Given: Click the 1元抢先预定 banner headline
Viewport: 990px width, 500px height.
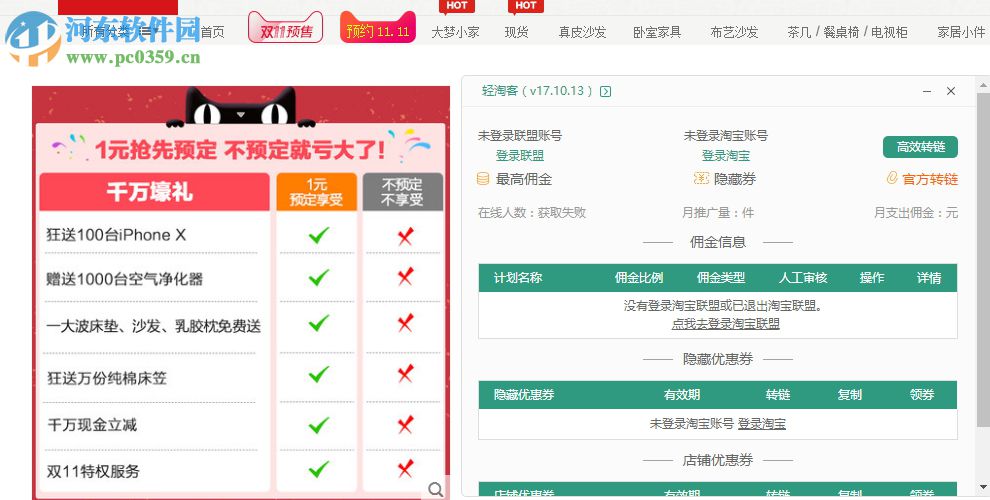Looking at the screenshot, I should pyautogui.click(x=240, y=150).
